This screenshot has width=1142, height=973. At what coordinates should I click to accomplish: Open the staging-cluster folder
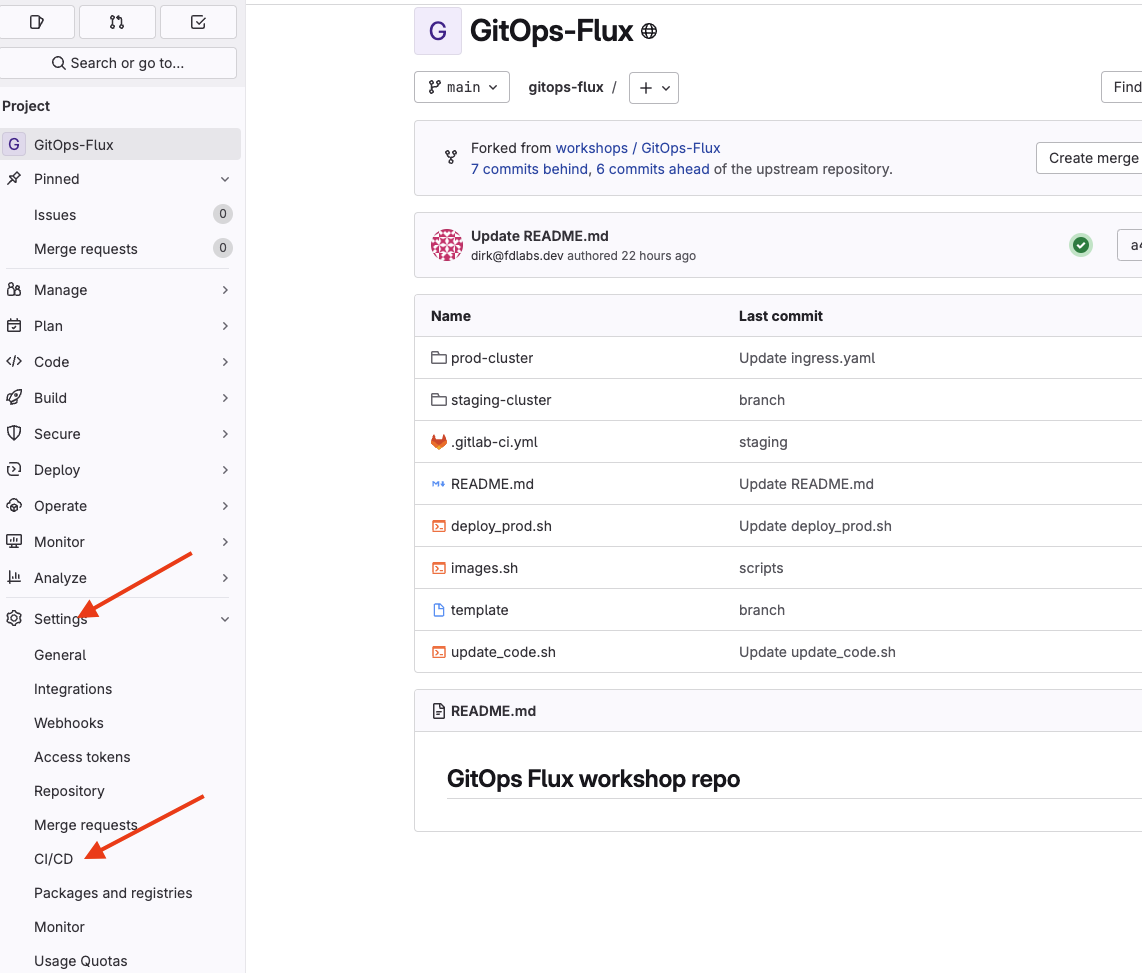[501, 400]
